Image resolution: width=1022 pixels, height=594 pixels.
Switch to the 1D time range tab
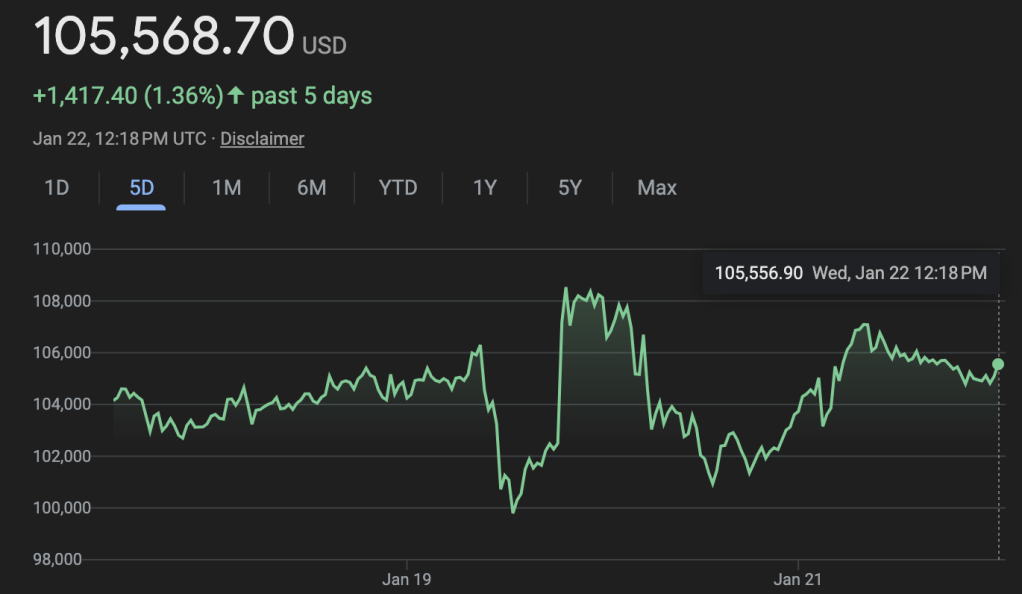pos(57,187)
